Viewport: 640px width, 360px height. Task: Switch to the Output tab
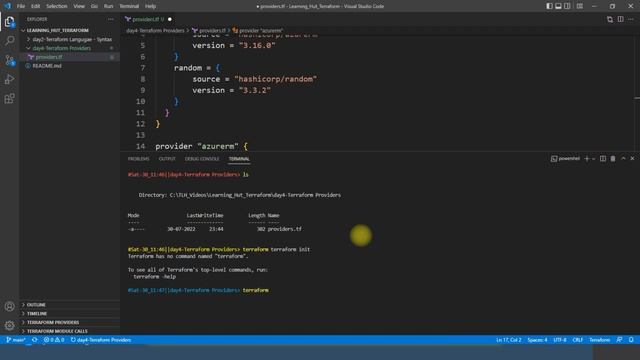coord(167,159)
